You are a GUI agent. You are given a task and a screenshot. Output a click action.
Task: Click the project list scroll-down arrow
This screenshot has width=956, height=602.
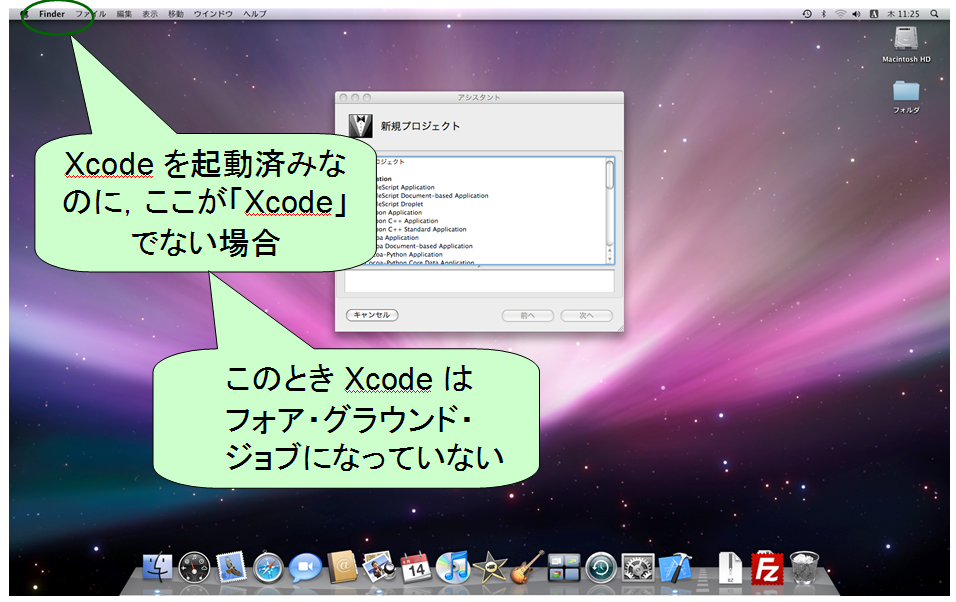point(609,259)
